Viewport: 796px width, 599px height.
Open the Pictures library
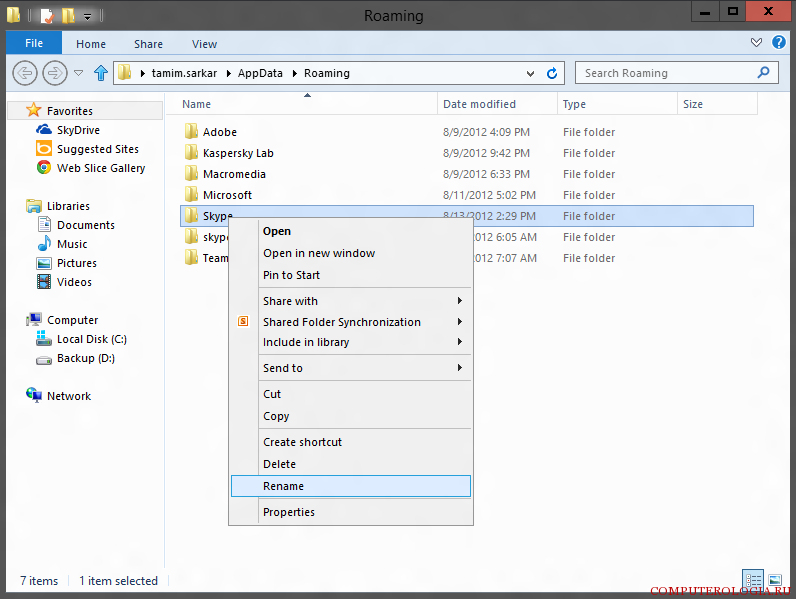pos(77,263)
